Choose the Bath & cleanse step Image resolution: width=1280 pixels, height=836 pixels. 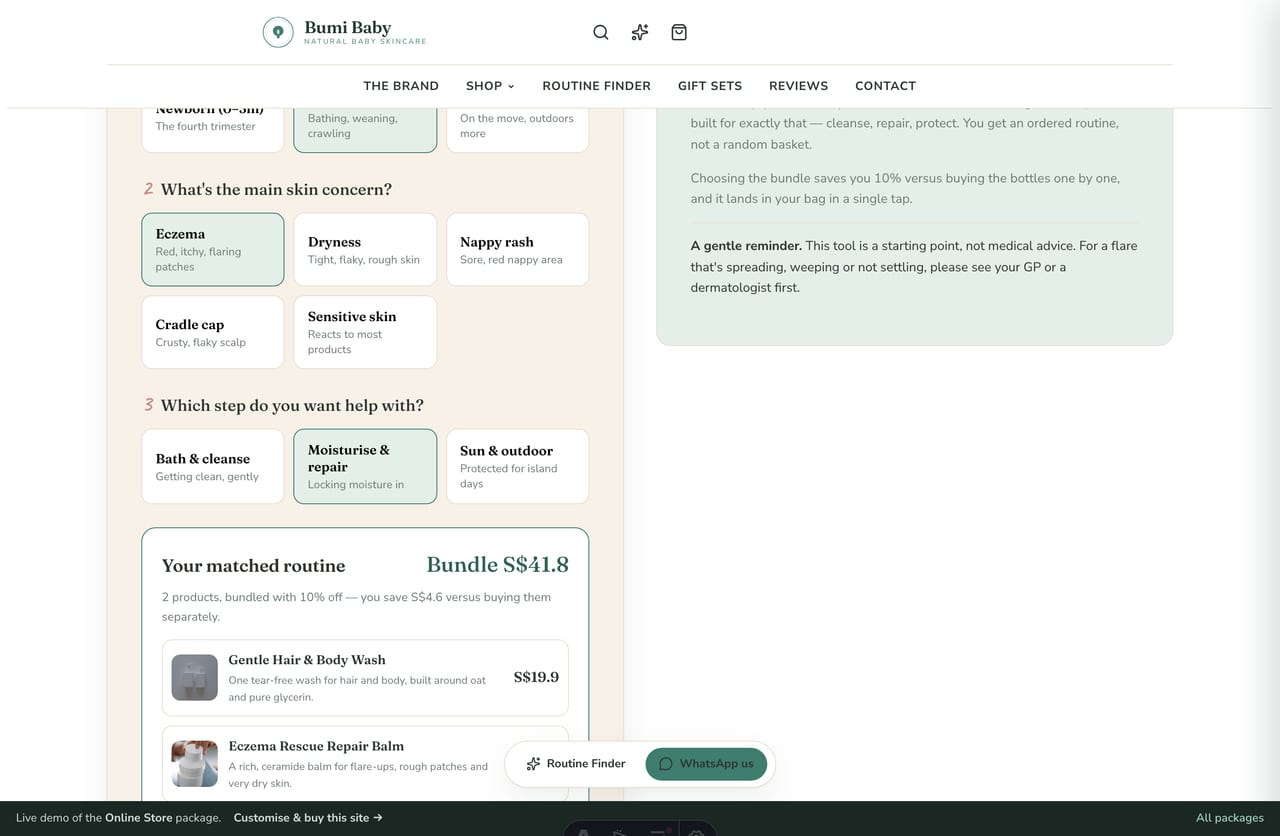point(213,466)
